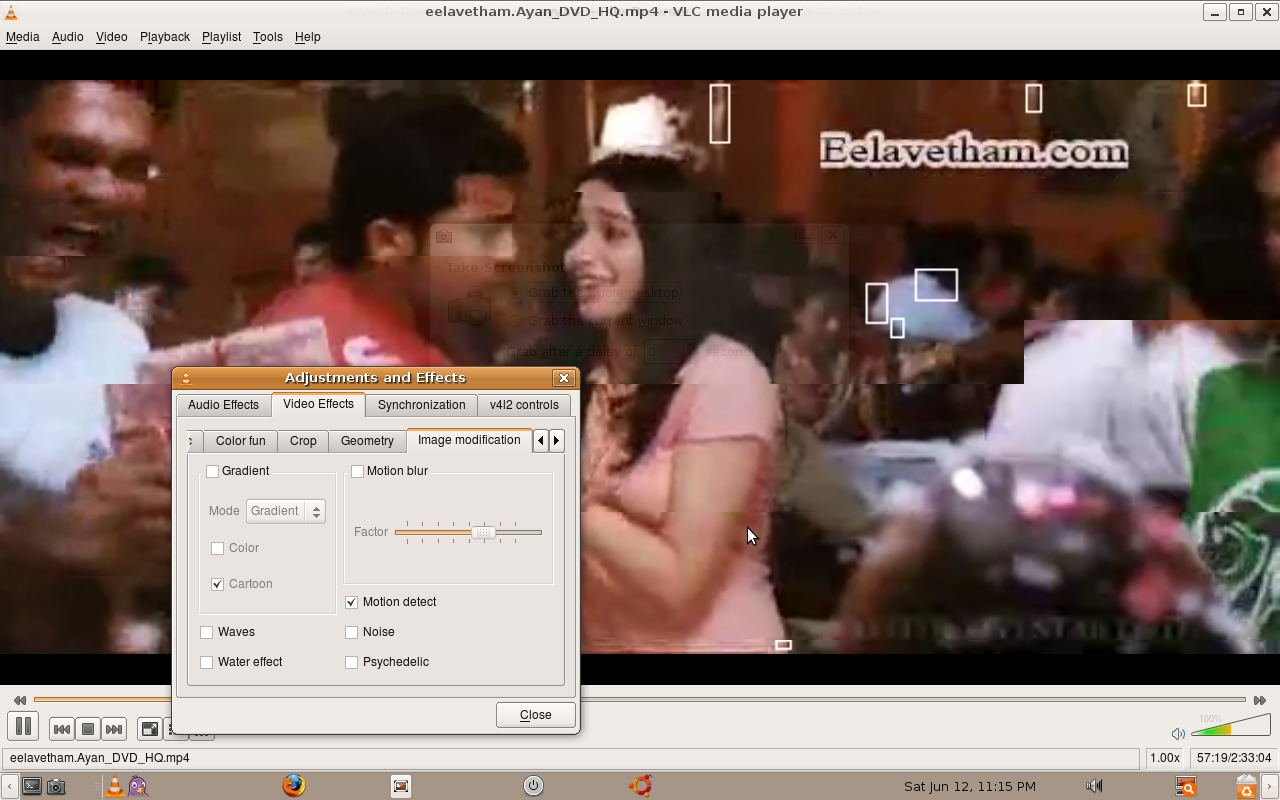This screenshot has height=800, width=1280.
Task: Click the 1.00x playback speed indicator
Action: tap(1164, 758)
